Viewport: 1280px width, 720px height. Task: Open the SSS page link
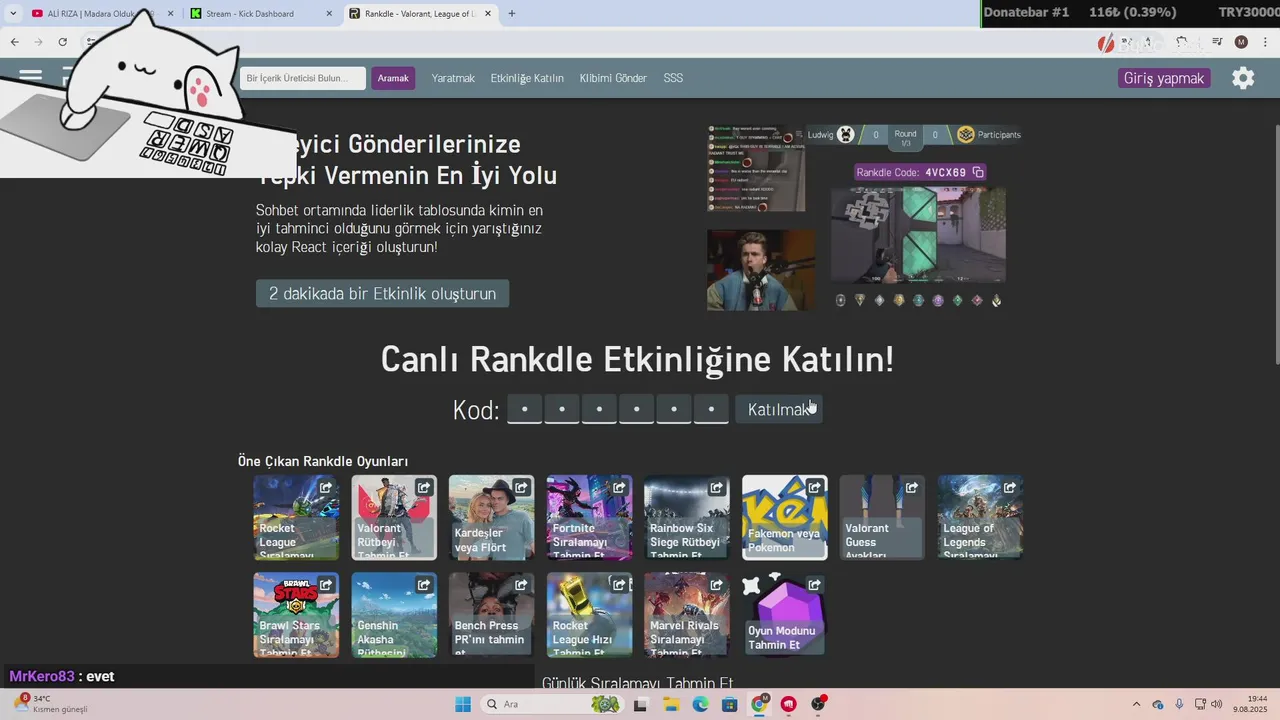(673, 78)
